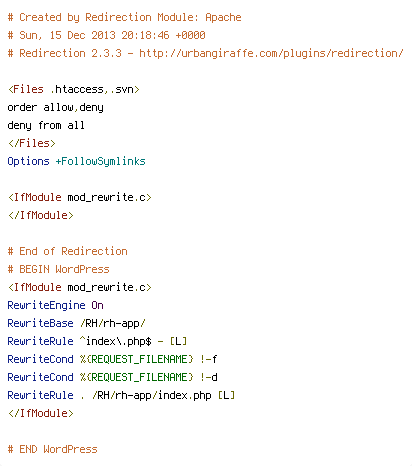
Task: Click the '# END WordPress' comment
Action: pos(52,449)
